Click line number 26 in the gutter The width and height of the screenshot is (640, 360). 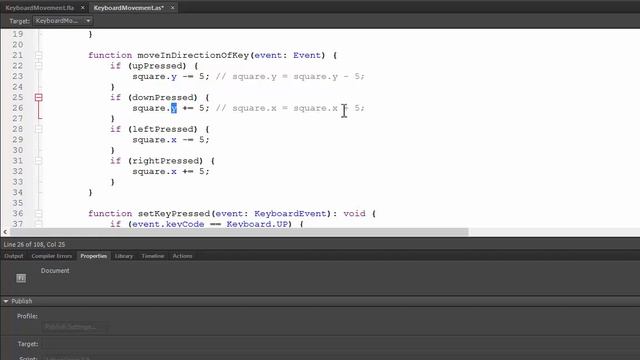coord(18,108)
